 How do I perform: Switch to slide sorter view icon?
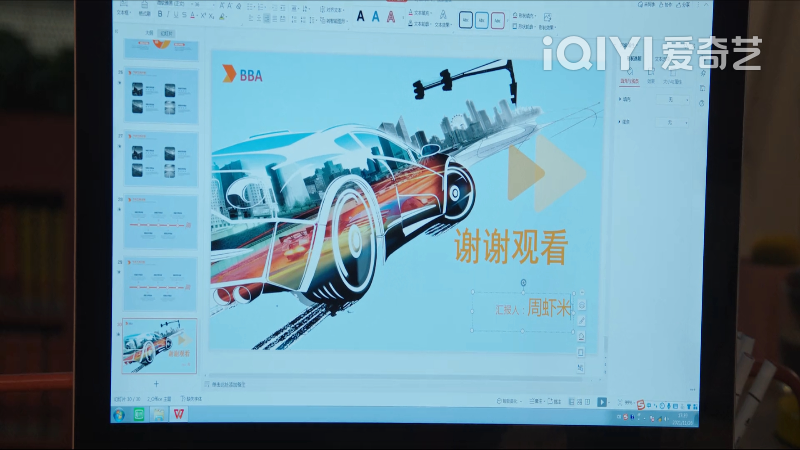pyautogui.click(x=580, y=402)
